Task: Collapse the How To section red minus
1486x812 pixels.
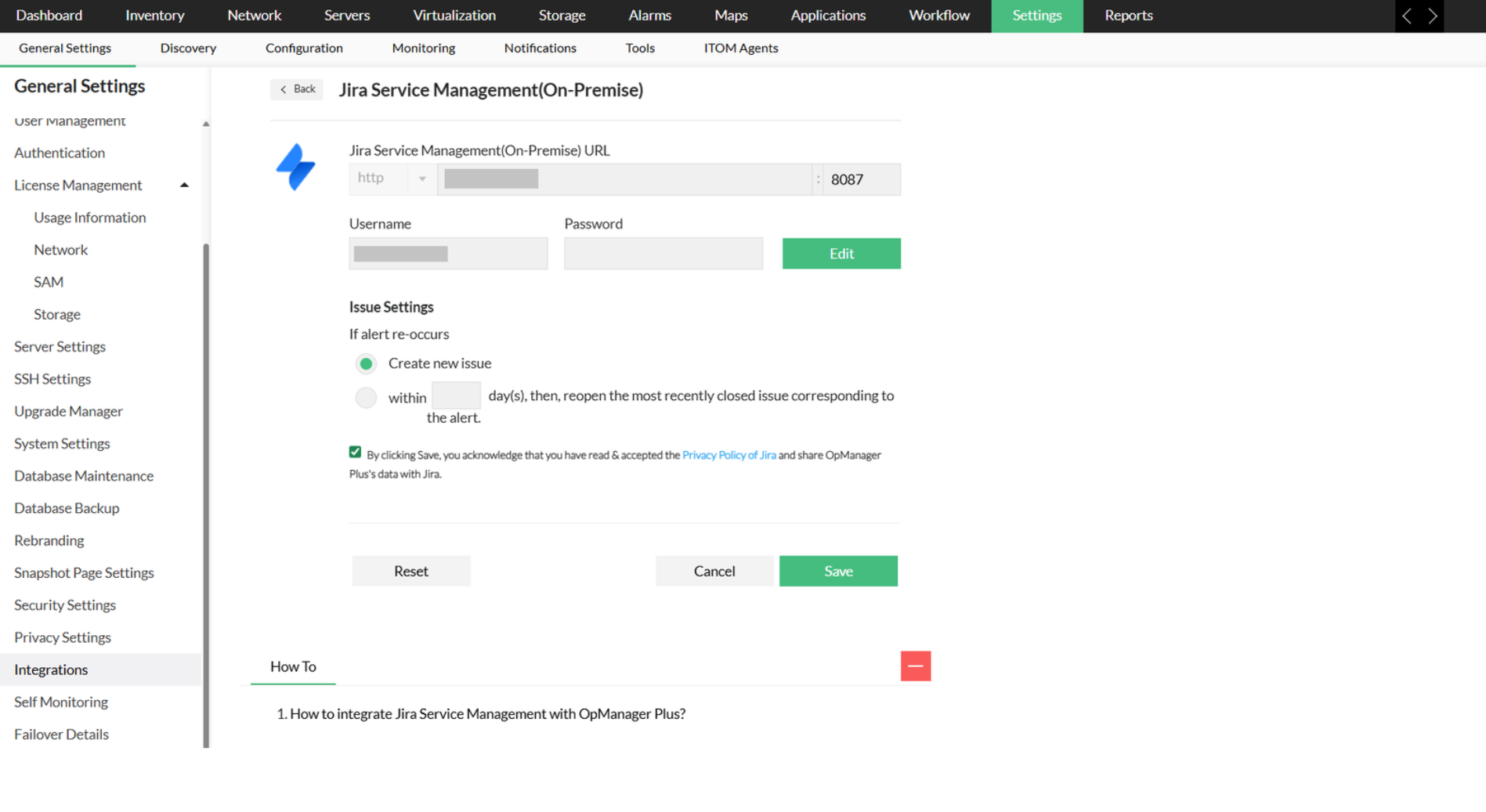Action: 915,666
